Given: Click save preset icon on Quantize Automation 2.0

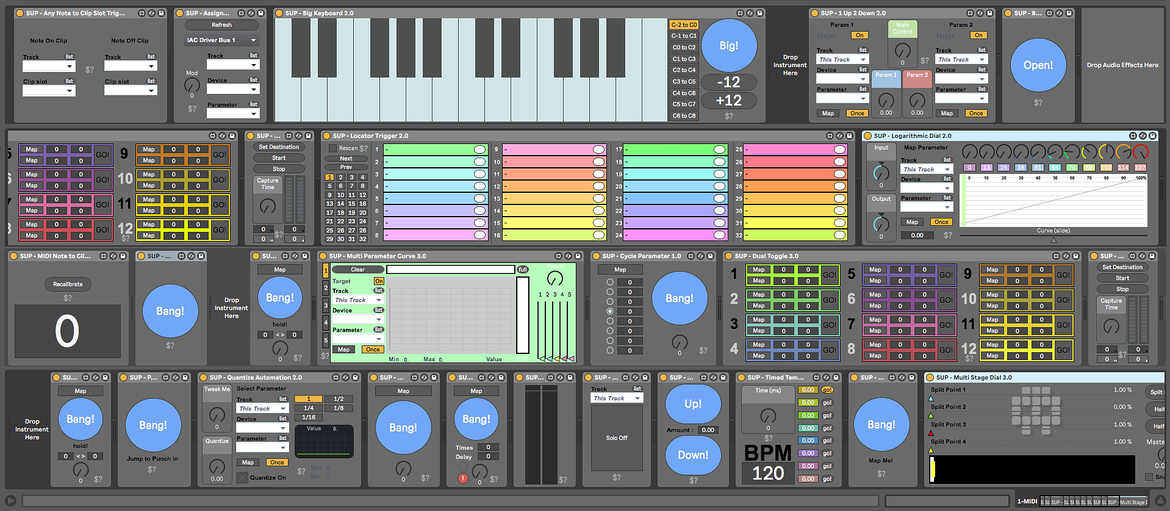Looking at the screenshot, I should (357, 377).
